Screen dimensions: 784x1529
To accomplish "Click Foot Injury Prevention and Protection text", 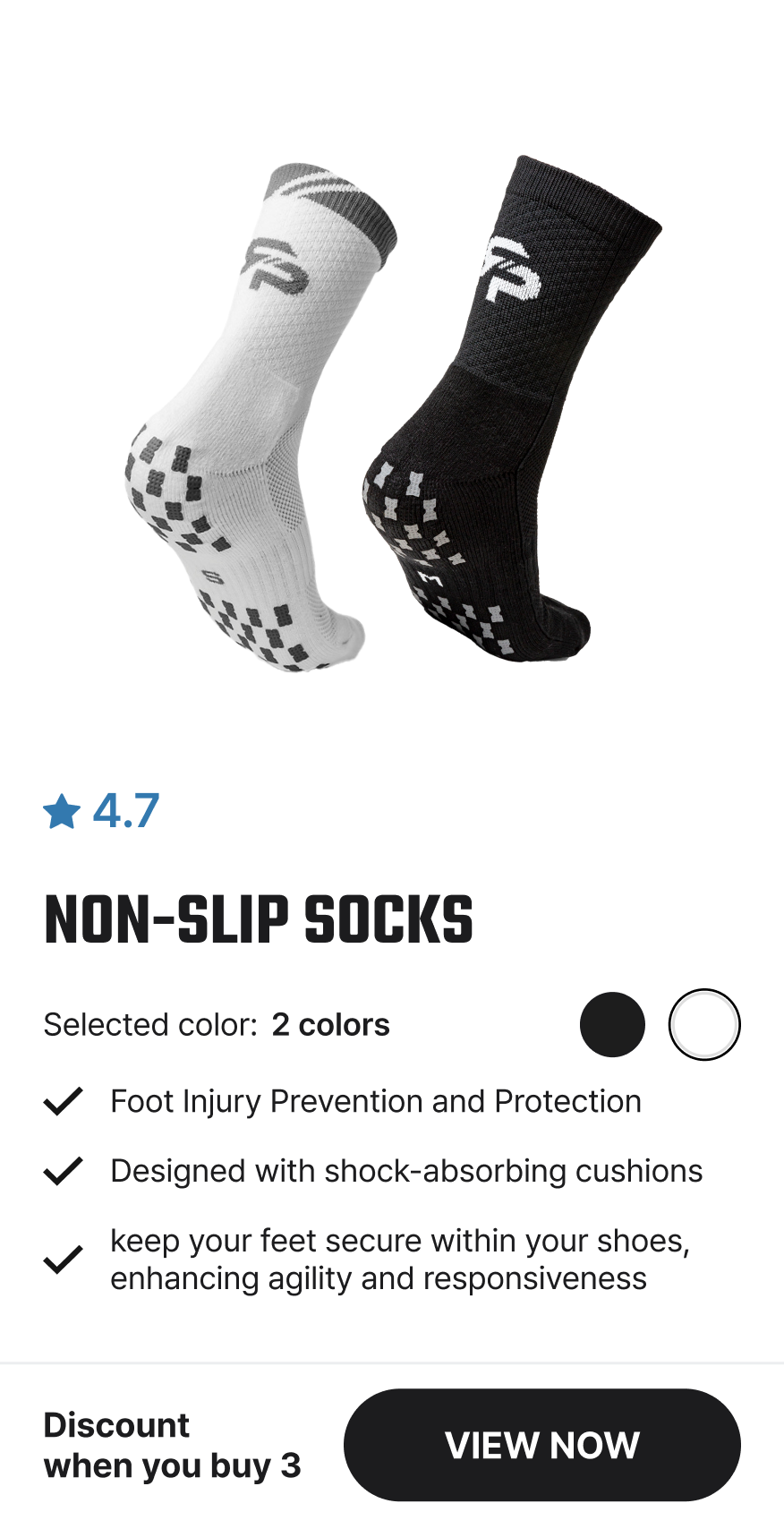I will pyautogui.click(x=376, y=1101).
